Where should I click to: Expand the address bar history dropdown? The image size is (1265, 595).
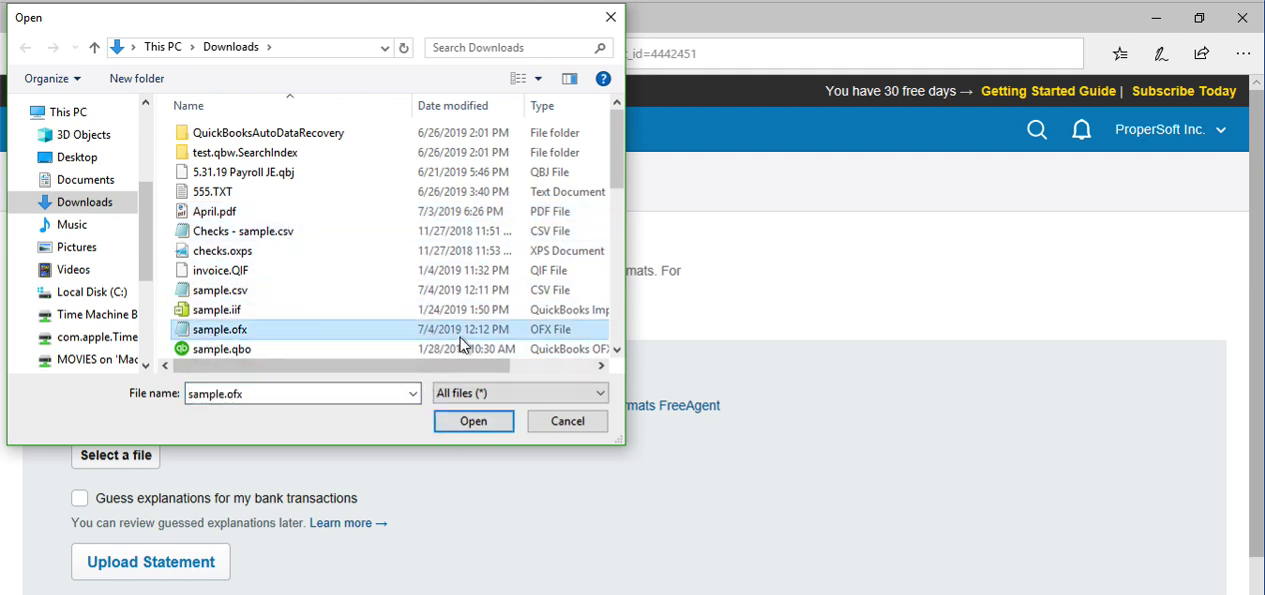385,48
